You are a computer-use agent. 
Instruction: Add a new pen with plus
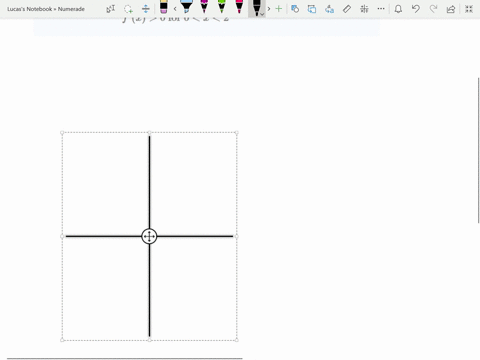pyautogui.click(x=279, y=9)
